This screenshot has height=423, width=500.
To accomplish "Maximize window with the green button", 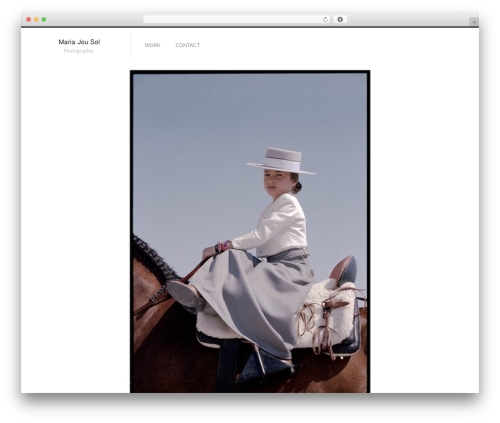I will pyautogui.click(x=44, y=19).
